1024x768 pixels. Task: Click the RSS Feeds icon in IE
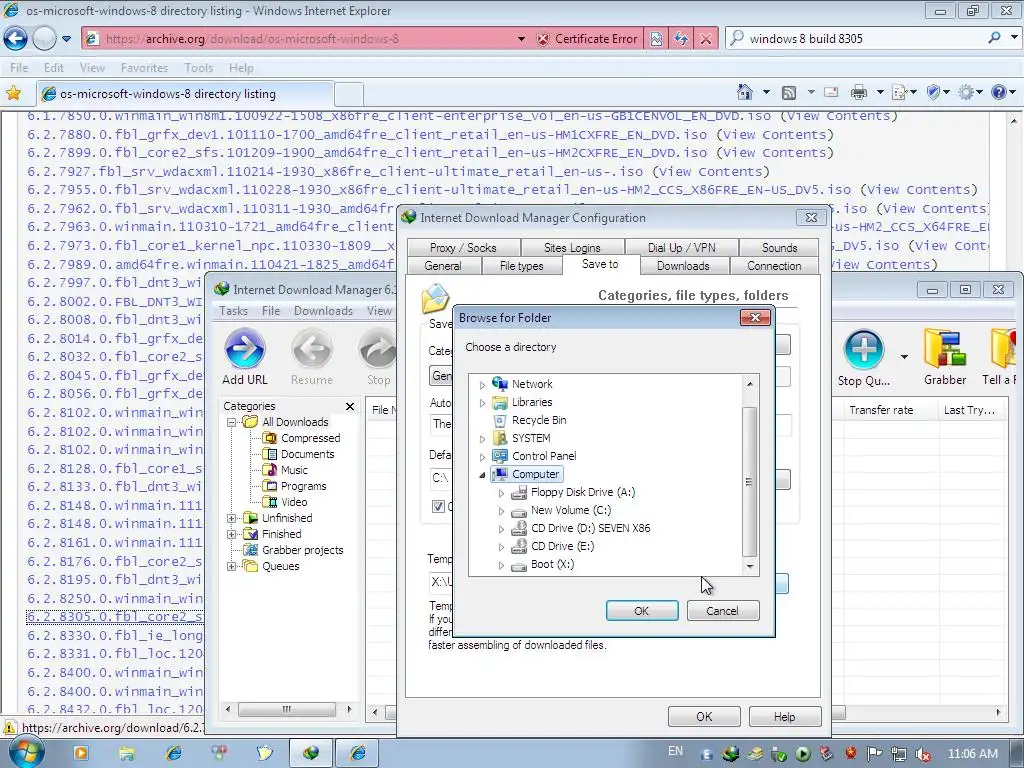pos(789,93)
